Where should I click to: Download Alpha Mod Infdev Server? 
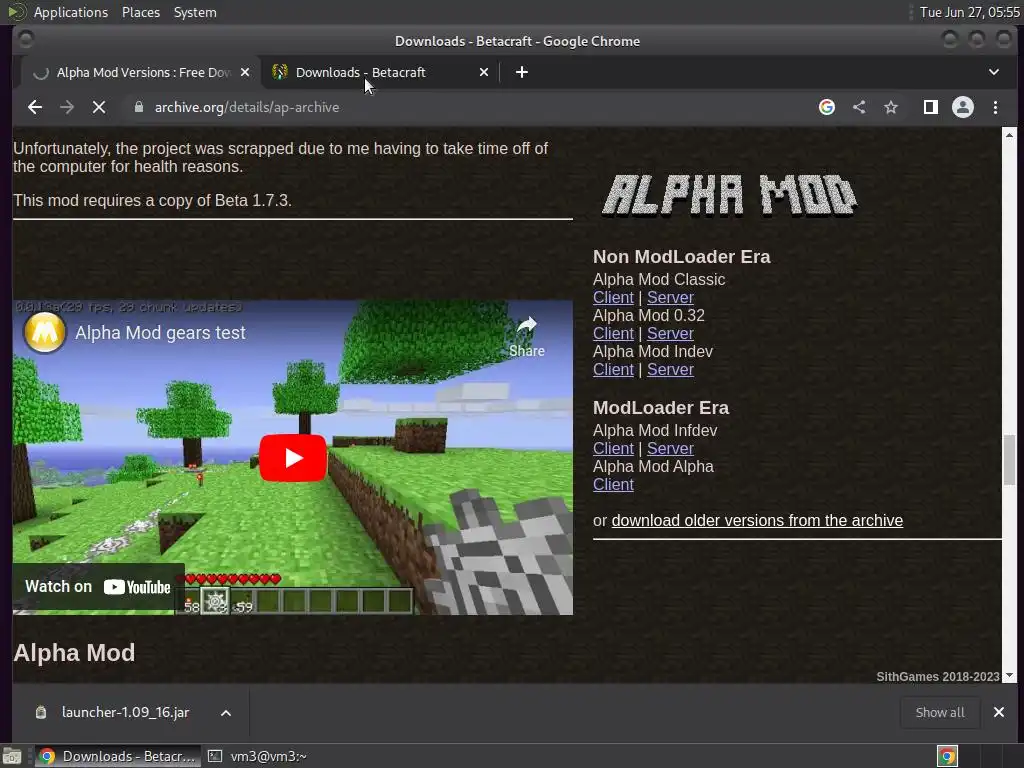point(670,448)
